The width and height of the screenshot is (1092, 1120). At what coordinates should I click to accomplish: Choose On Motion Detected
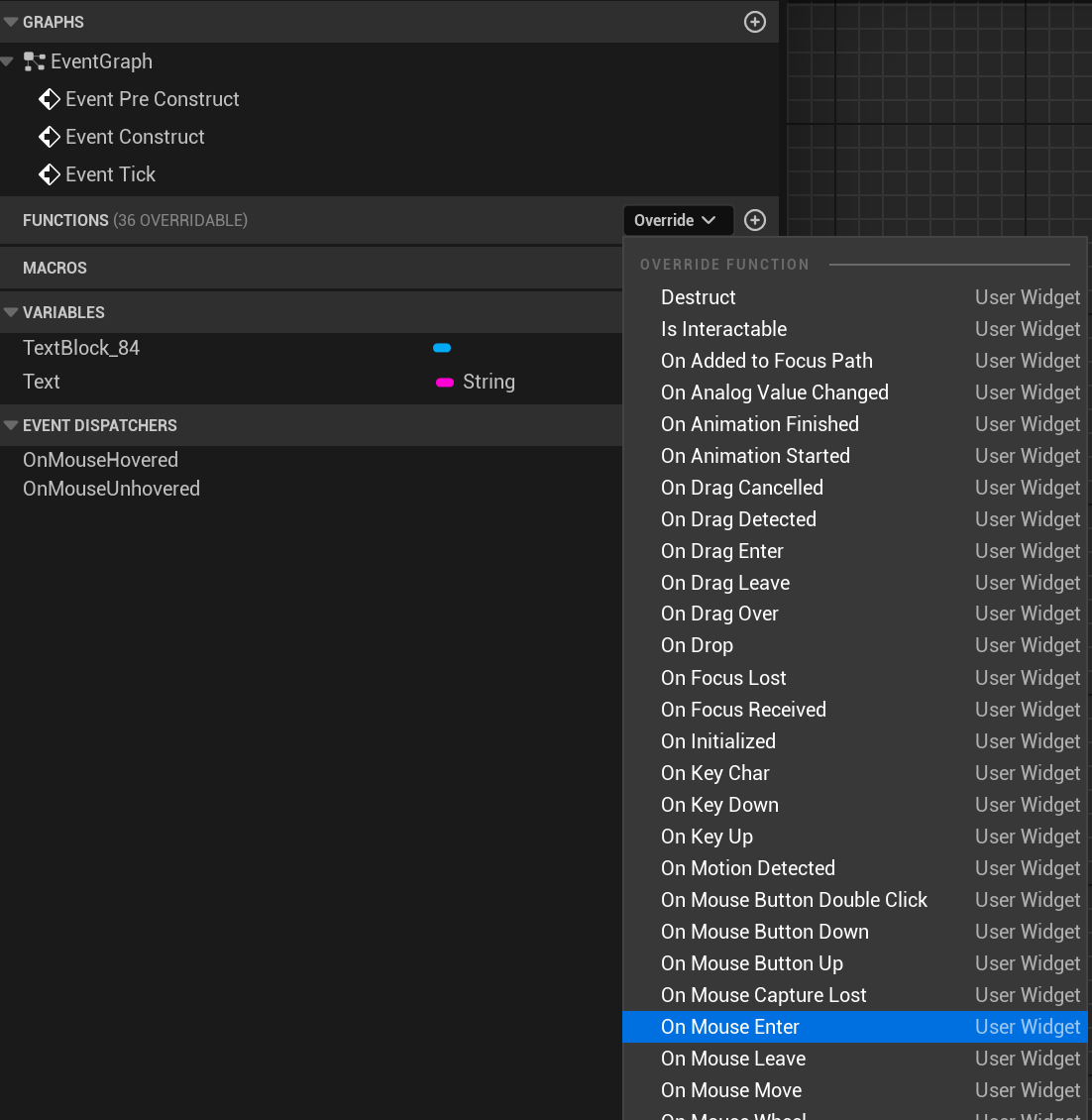pos(855,868)
